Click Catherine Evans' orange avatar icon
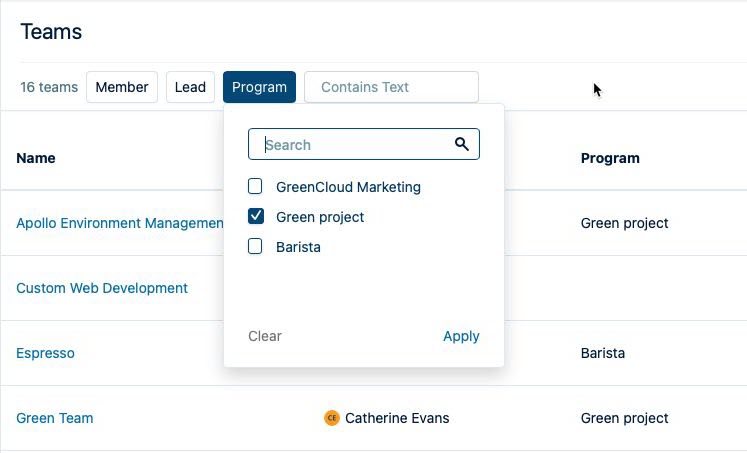The image size is (747, 453). click(x=332, y=418)
